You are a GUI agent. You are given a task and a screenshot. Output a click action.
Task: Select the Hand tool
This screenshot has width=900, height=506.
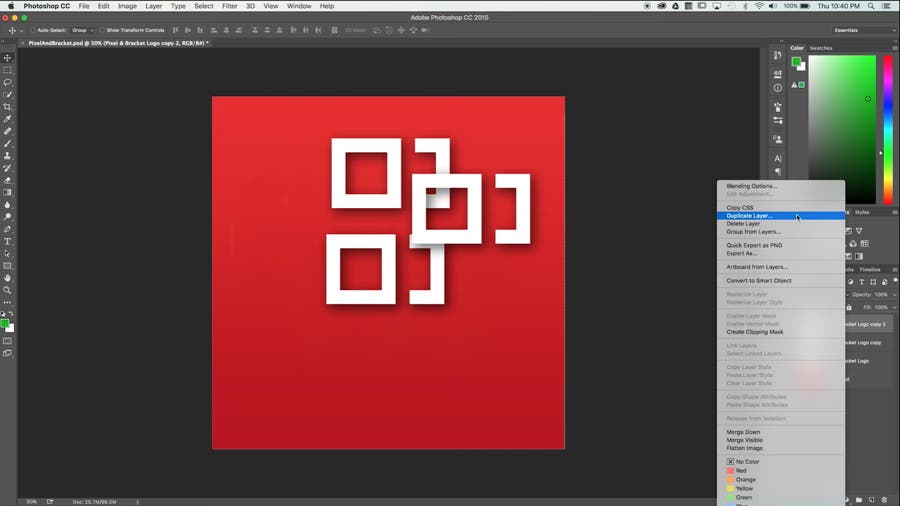7,278
